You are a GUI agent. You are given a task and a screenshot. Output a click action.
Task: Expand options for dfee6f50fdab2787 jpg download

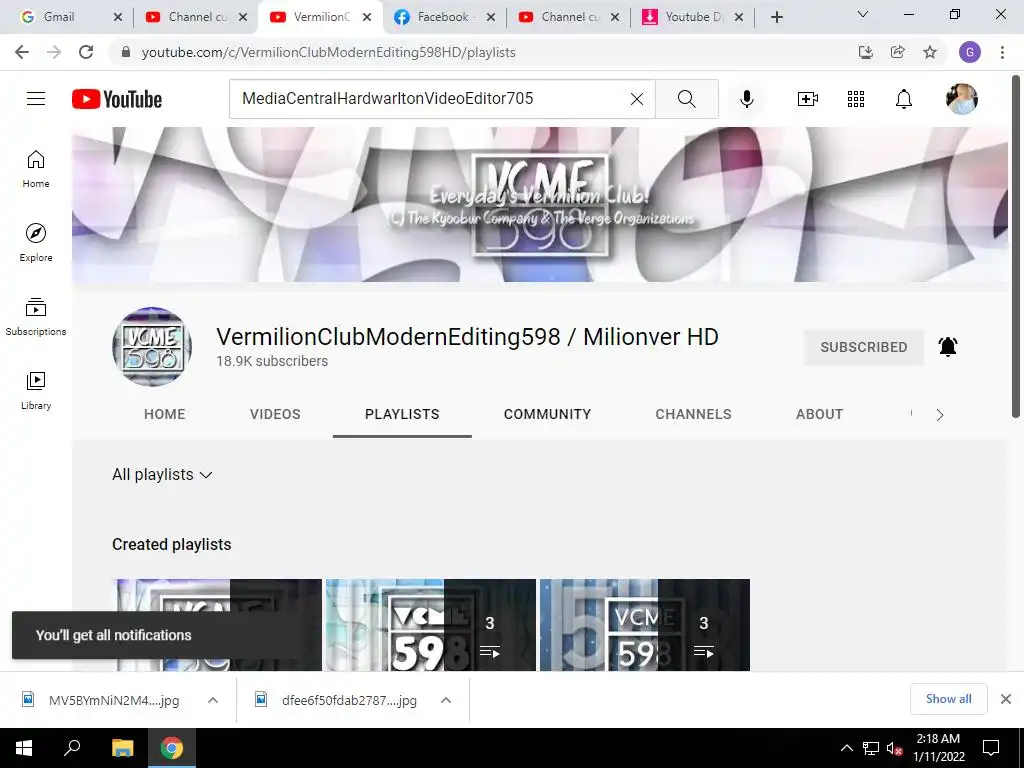click(446, 700)
